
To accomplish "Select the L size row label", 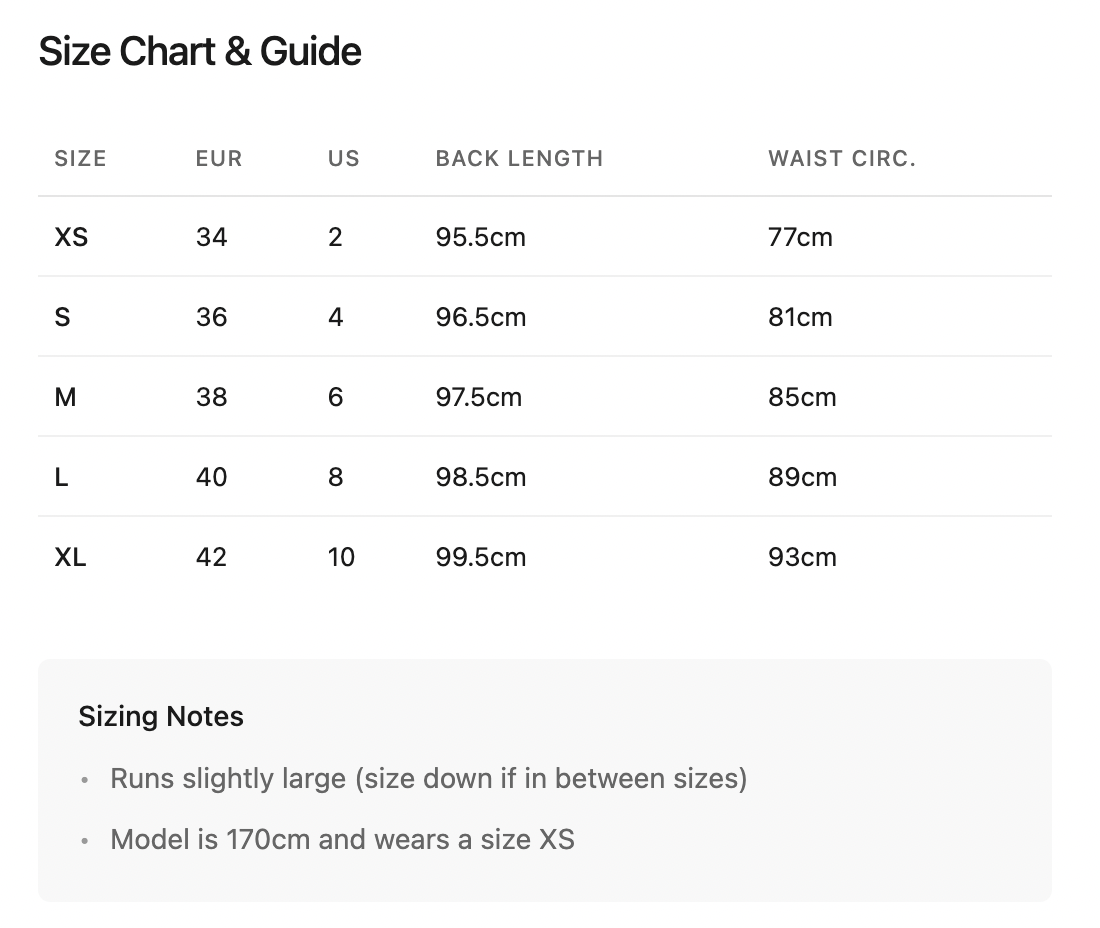I will tap(61, 477).
